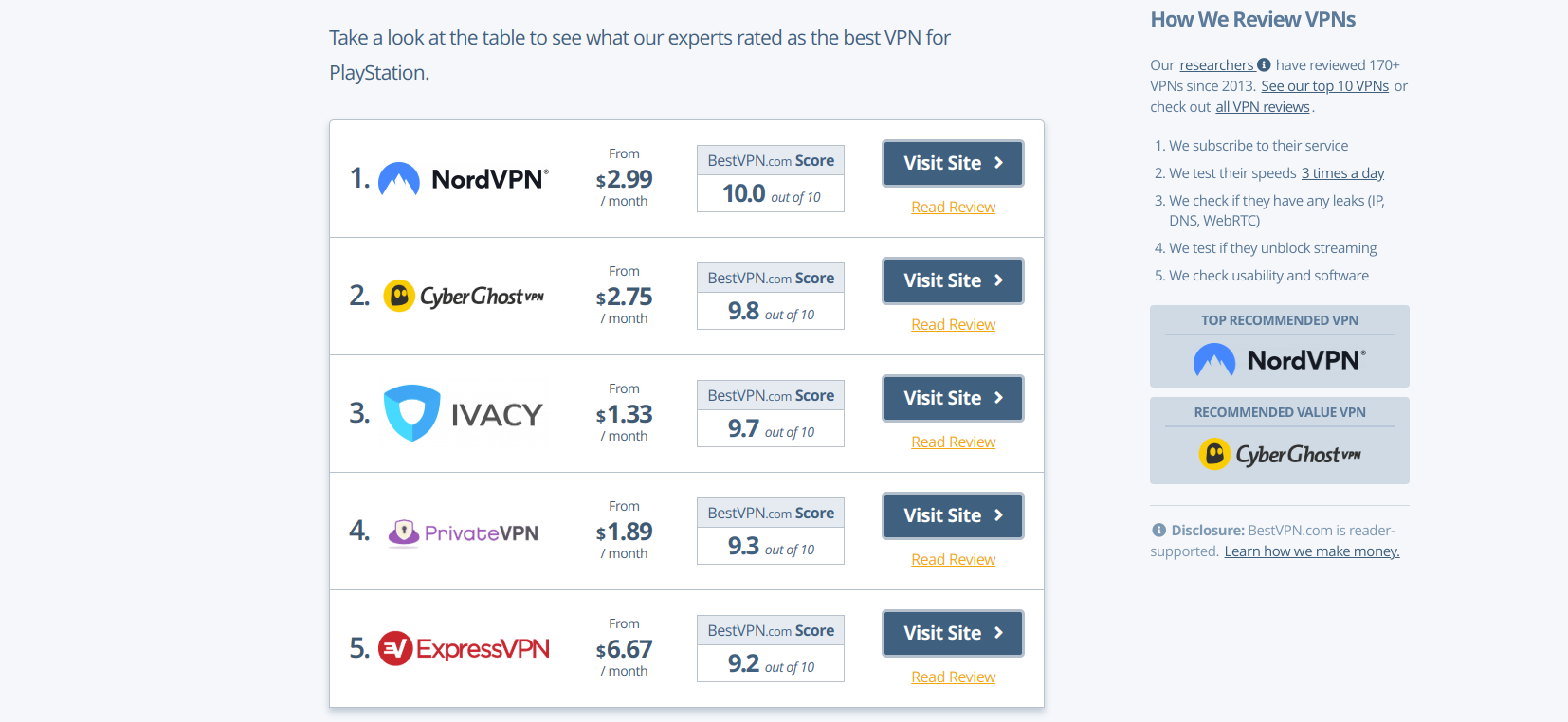The height and width of the screenshot is (722, 1568).
Task: Visit Site for PrivateVPN
Action: (953, 515)
